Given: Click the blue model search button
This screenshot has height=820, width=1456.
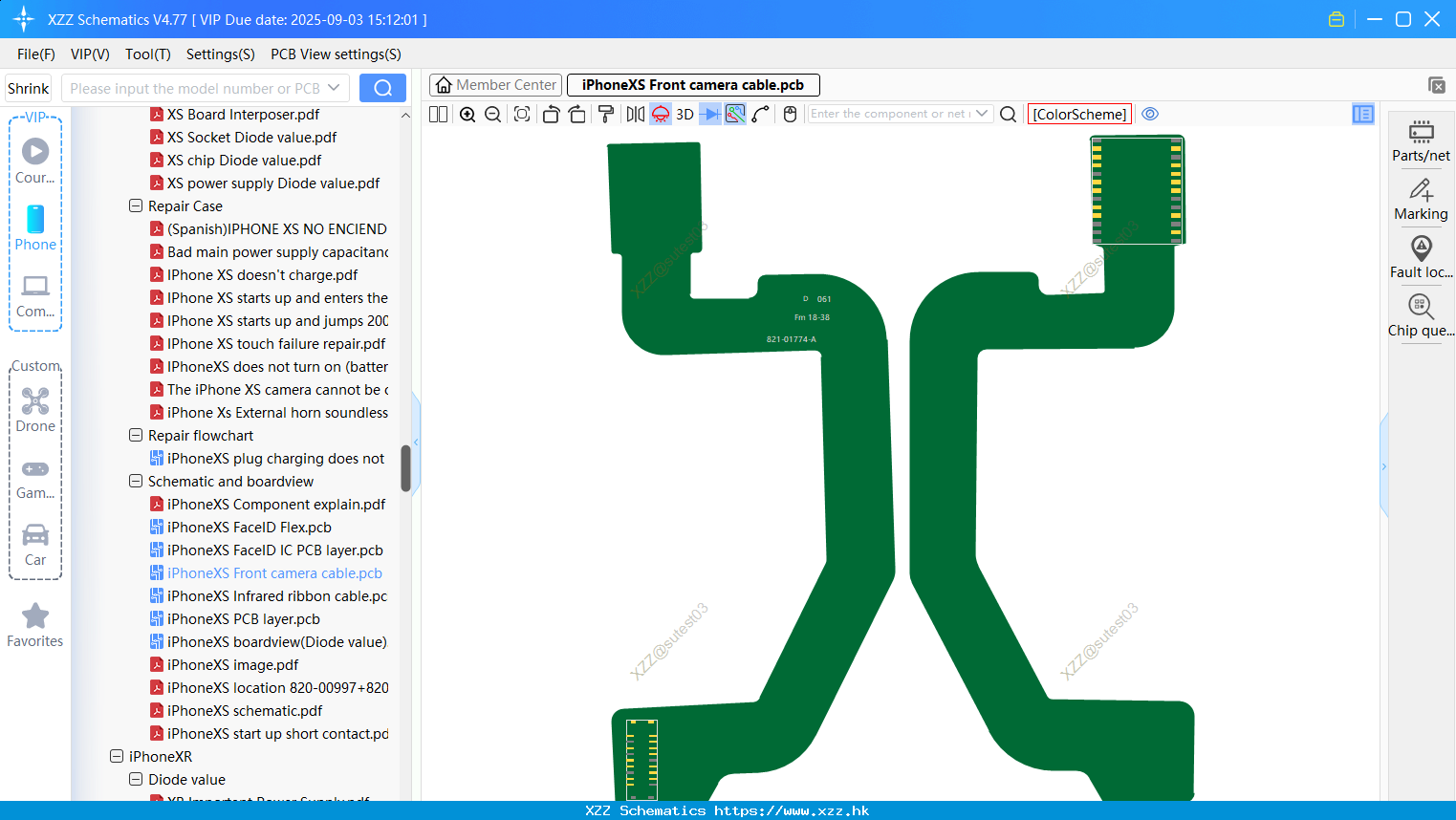Looking at the screenshot, I should pyautogui.click(x=382, y=88).
